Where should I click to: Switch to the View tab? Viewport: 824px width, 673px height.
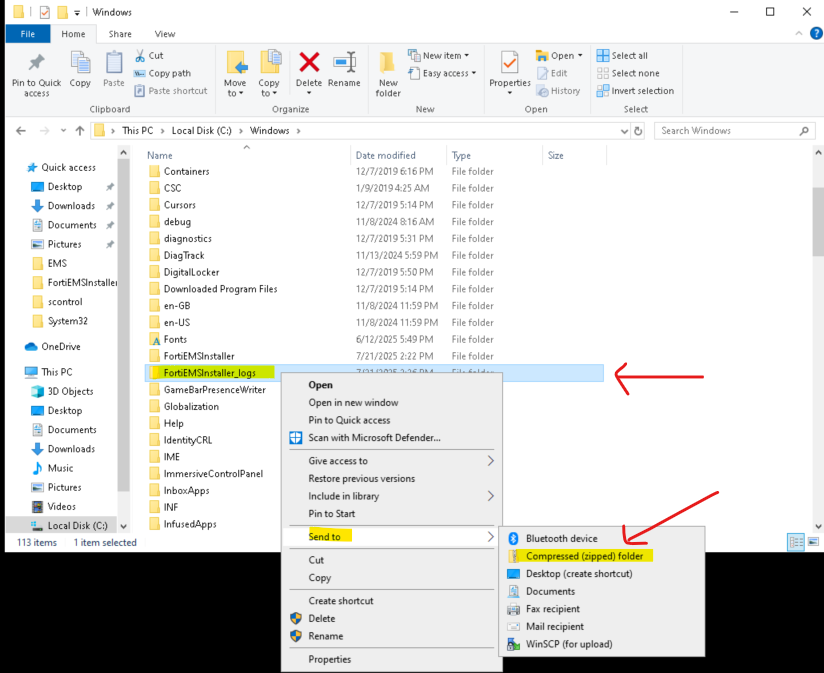(x=164, y=34)
